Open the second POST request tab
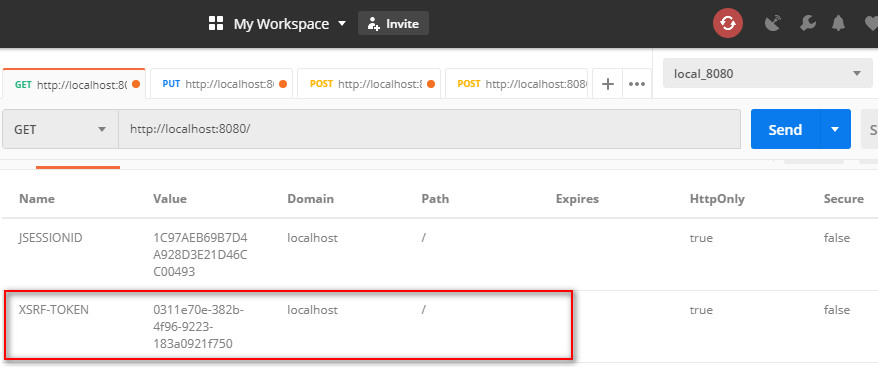The height and width of the screenshot is (367, 878). point(516,84)
